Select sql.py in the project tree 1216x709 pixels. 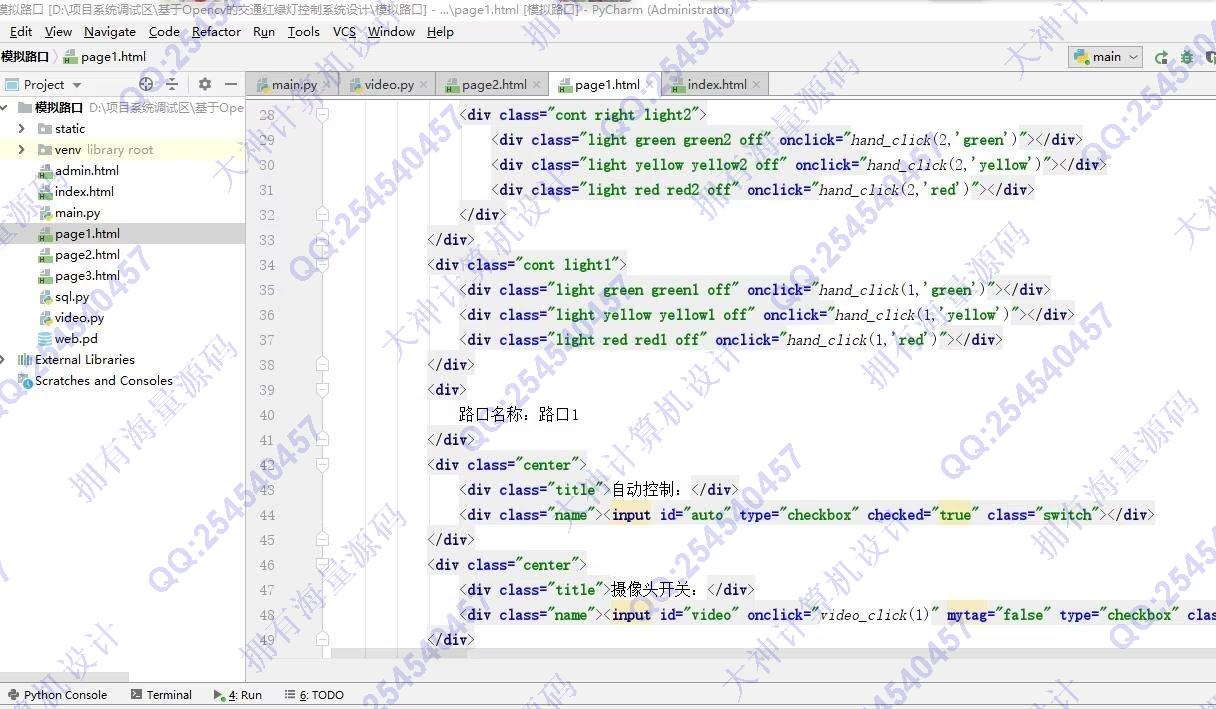pos(72,297)
